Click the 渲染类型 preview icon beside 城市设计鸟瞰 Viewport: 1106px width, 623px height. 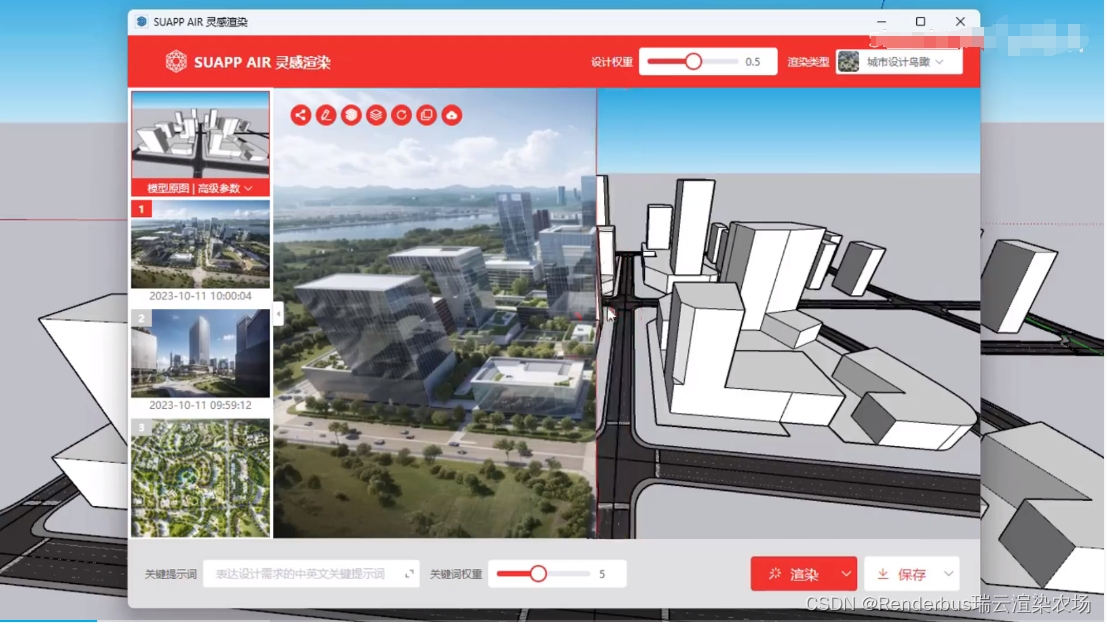click(x=849, y=61)
